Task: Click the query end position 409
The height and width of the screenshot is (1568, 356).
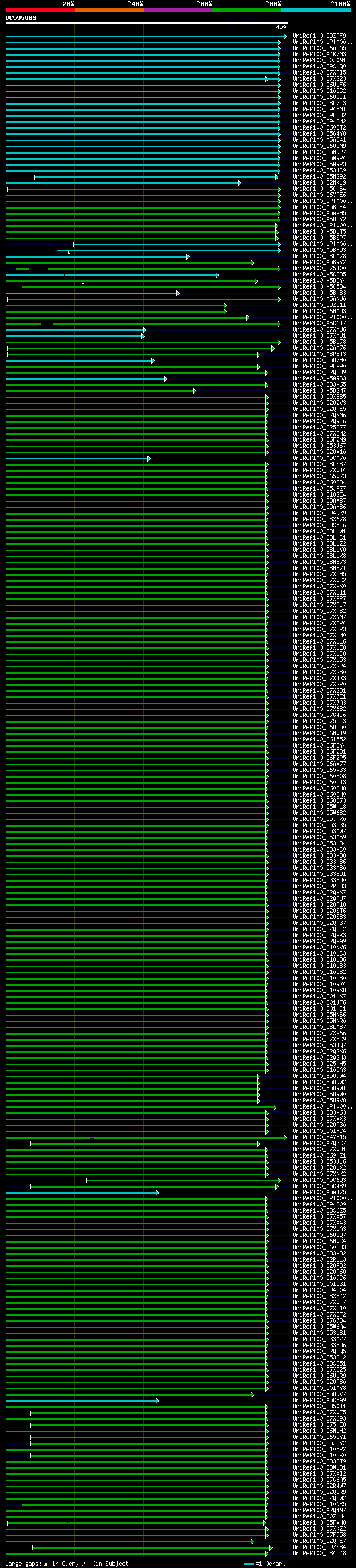Action: pyautogui.click(x=280, y=27)
